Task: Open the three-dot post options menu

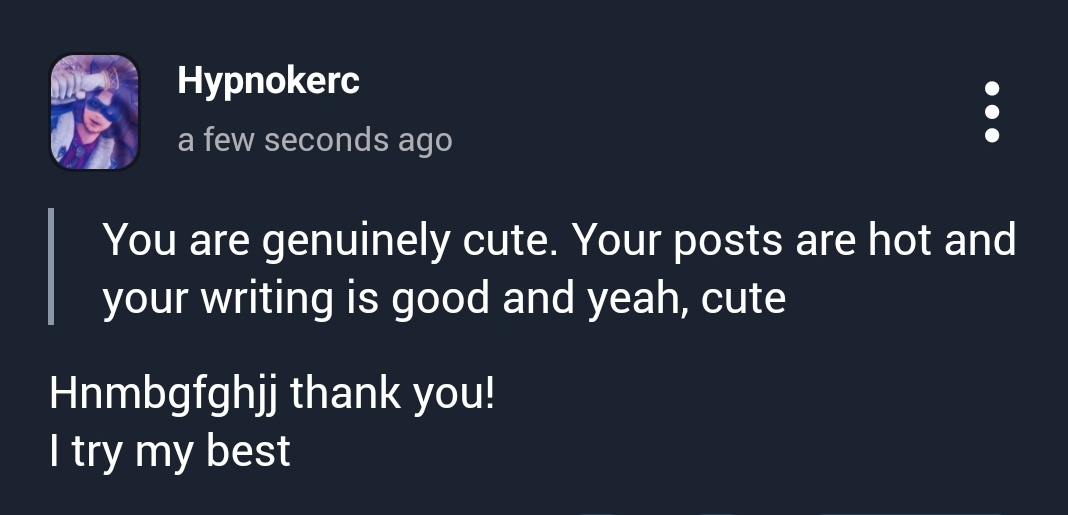Action: [x=992, y=112]
